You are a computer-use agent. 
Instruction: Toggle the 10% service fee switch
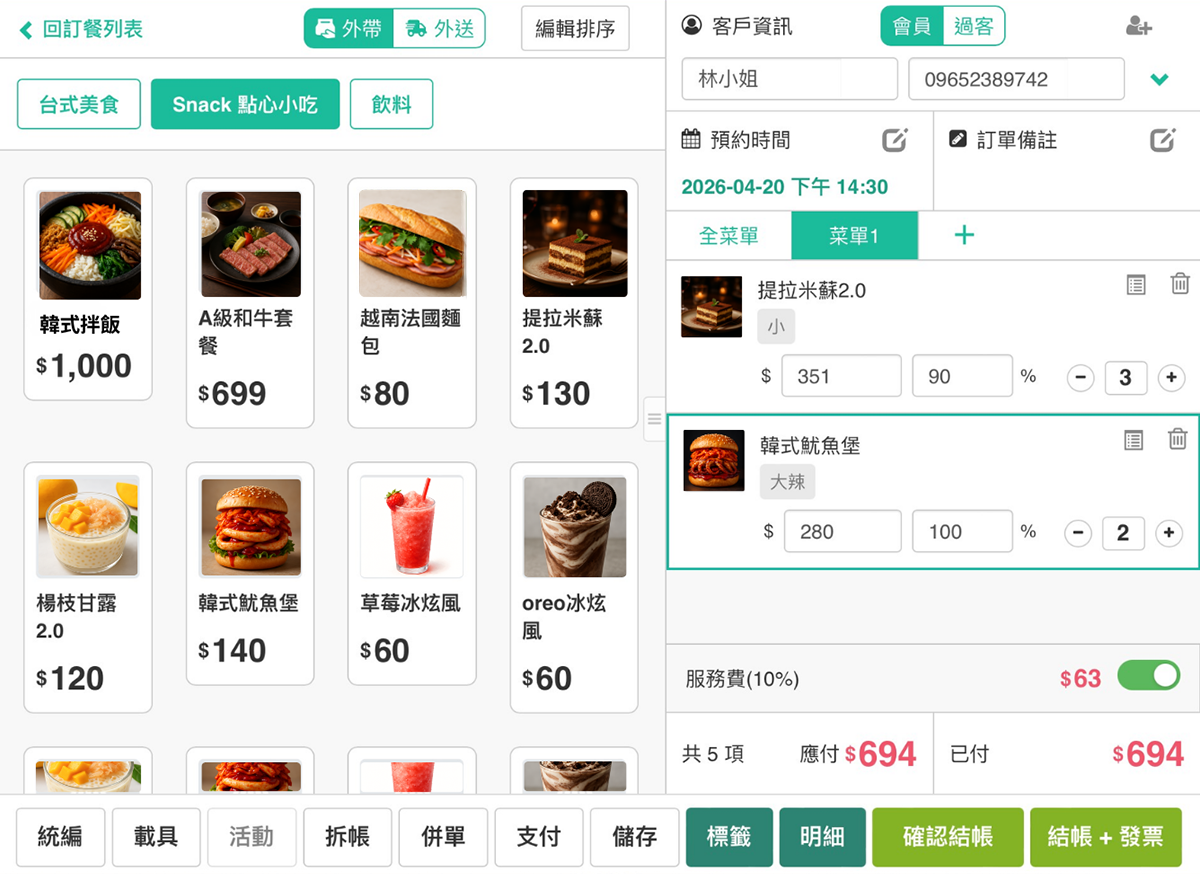click(1149, 677)
